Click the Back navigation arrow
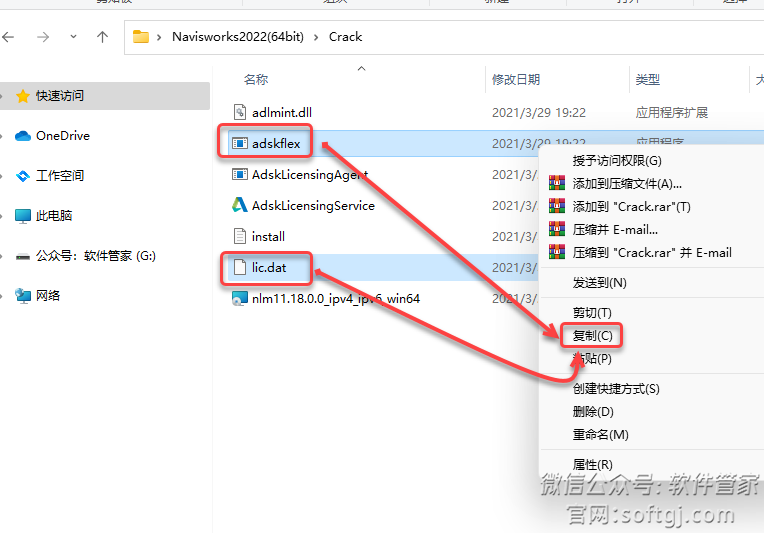The image size is (764, 533). (x=9, y=37)
